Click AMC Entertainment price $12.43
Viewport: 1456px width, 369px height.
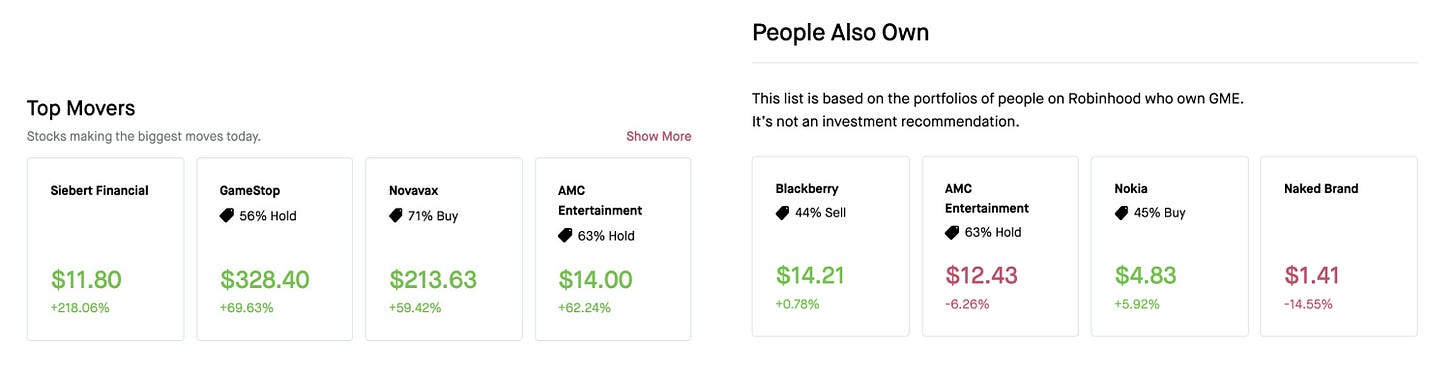tap(981, 275)
